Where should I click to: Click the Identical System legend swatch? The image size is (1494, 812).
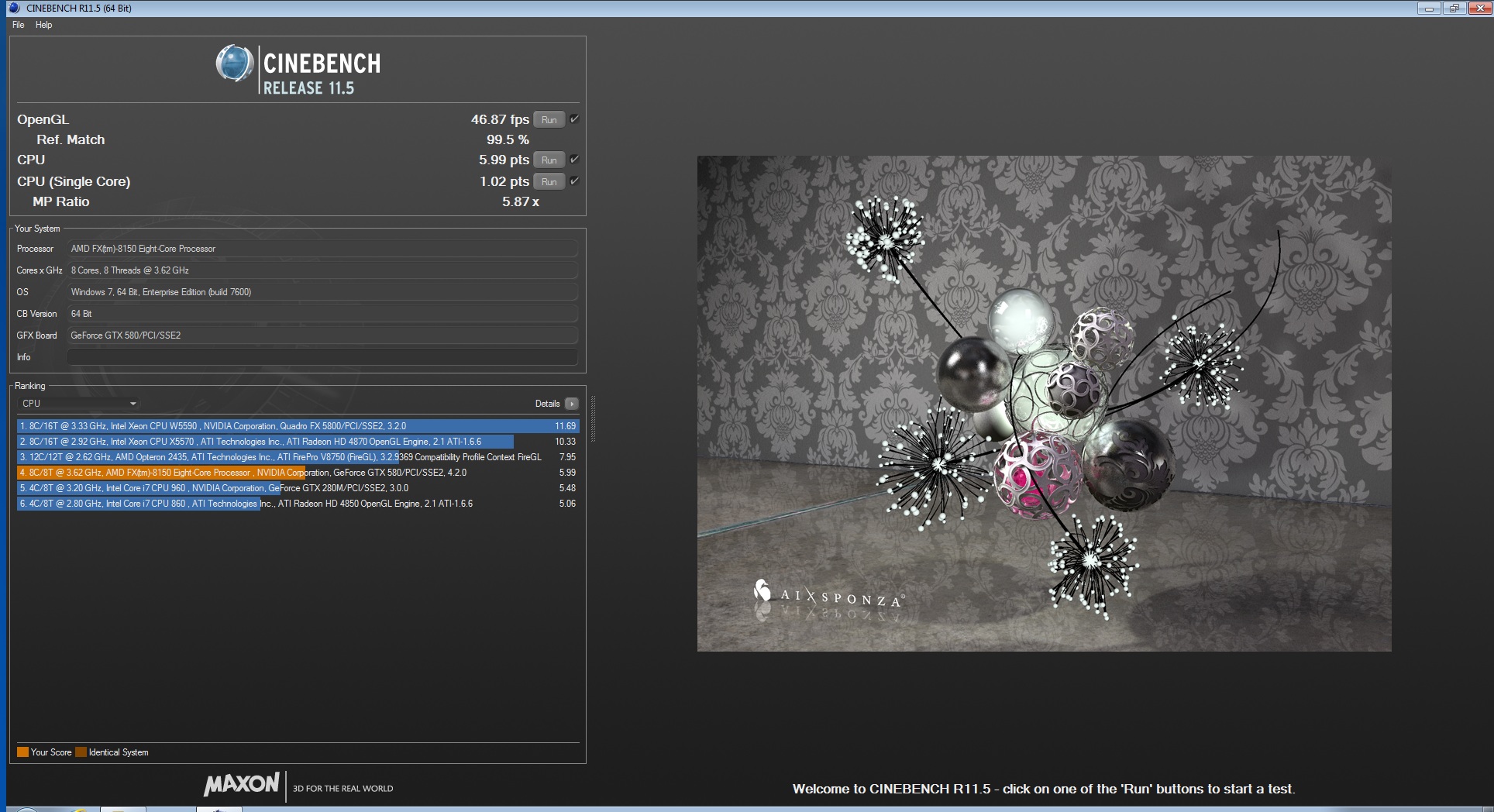81,752
